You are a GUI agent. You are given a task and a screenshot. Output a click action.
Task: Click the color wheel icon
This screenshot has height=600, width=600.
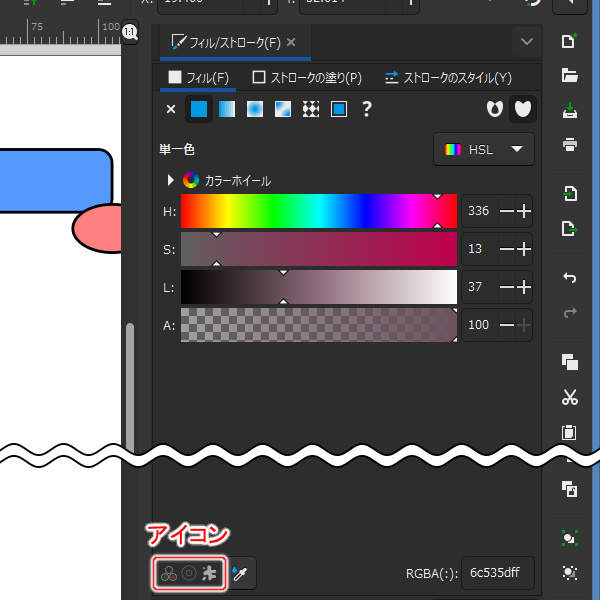coord(191,180)
